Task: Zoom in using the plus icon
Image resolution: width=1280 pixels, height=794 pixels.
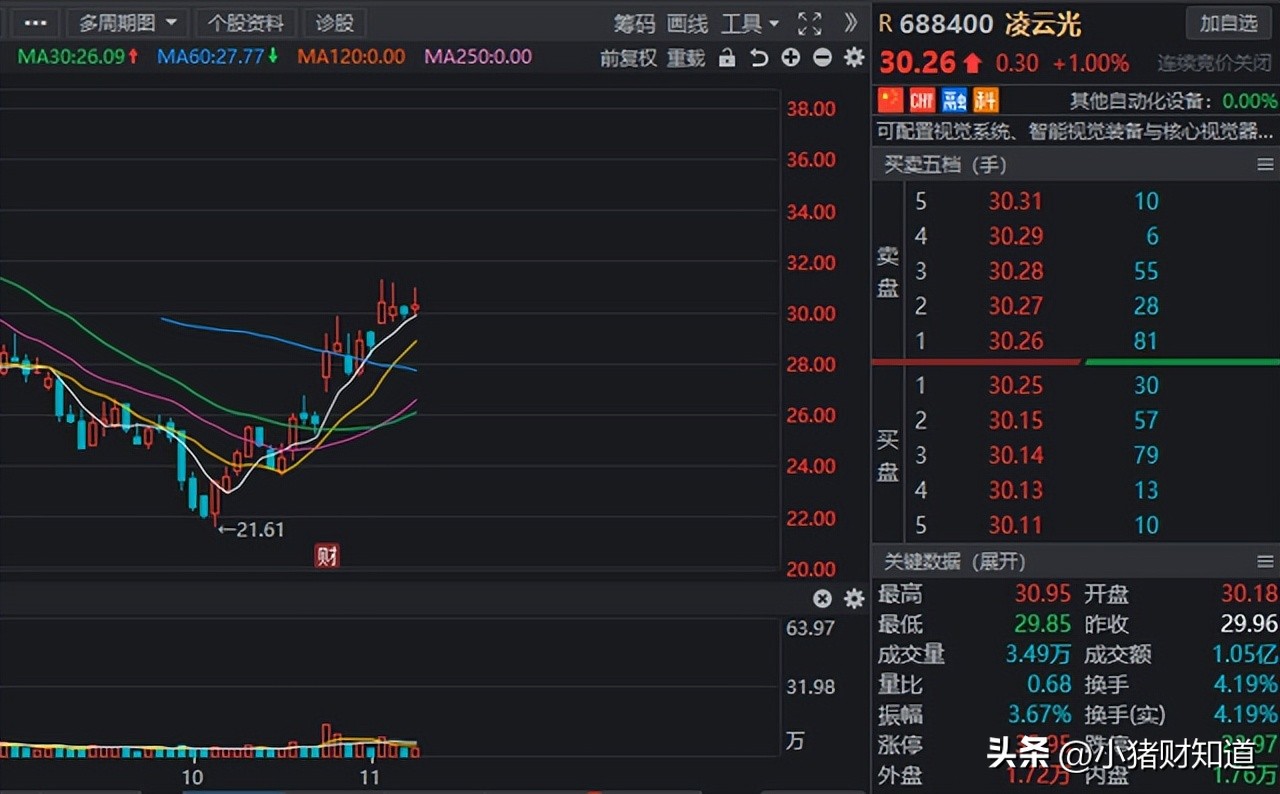Action: (x=790, y=58)
